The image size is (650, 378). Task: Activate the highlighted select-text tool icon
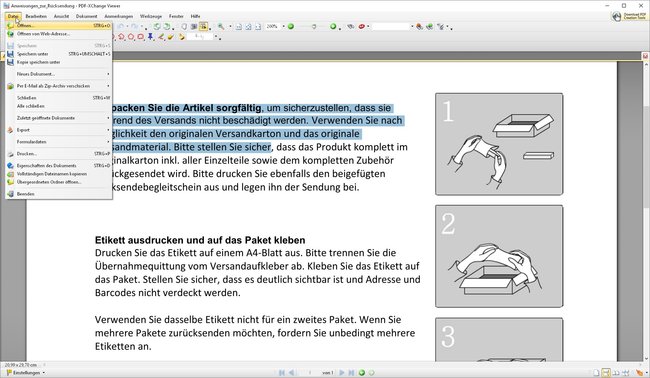click(203, 27)
